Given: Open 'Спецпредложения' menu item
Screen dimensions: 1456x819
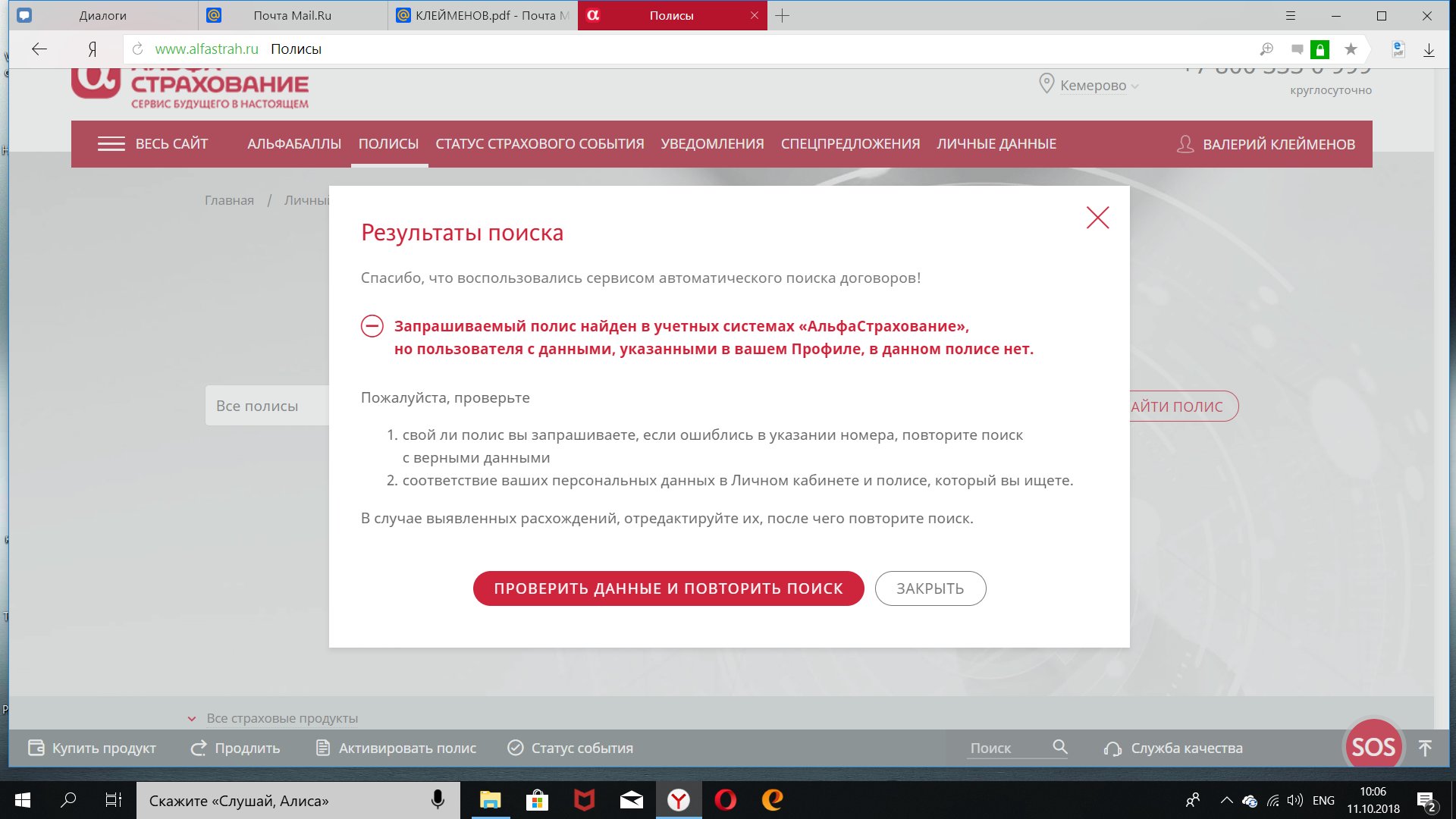Looking at the screenshot, I should click(x=850, y=144).
